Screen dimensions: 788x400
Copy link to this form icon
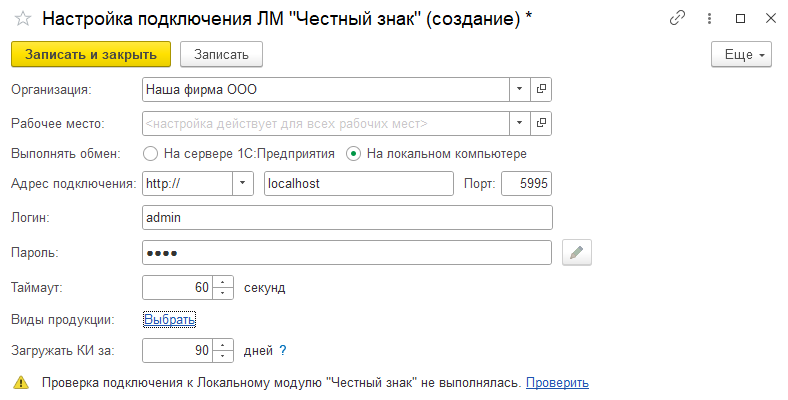pos(679,19)
